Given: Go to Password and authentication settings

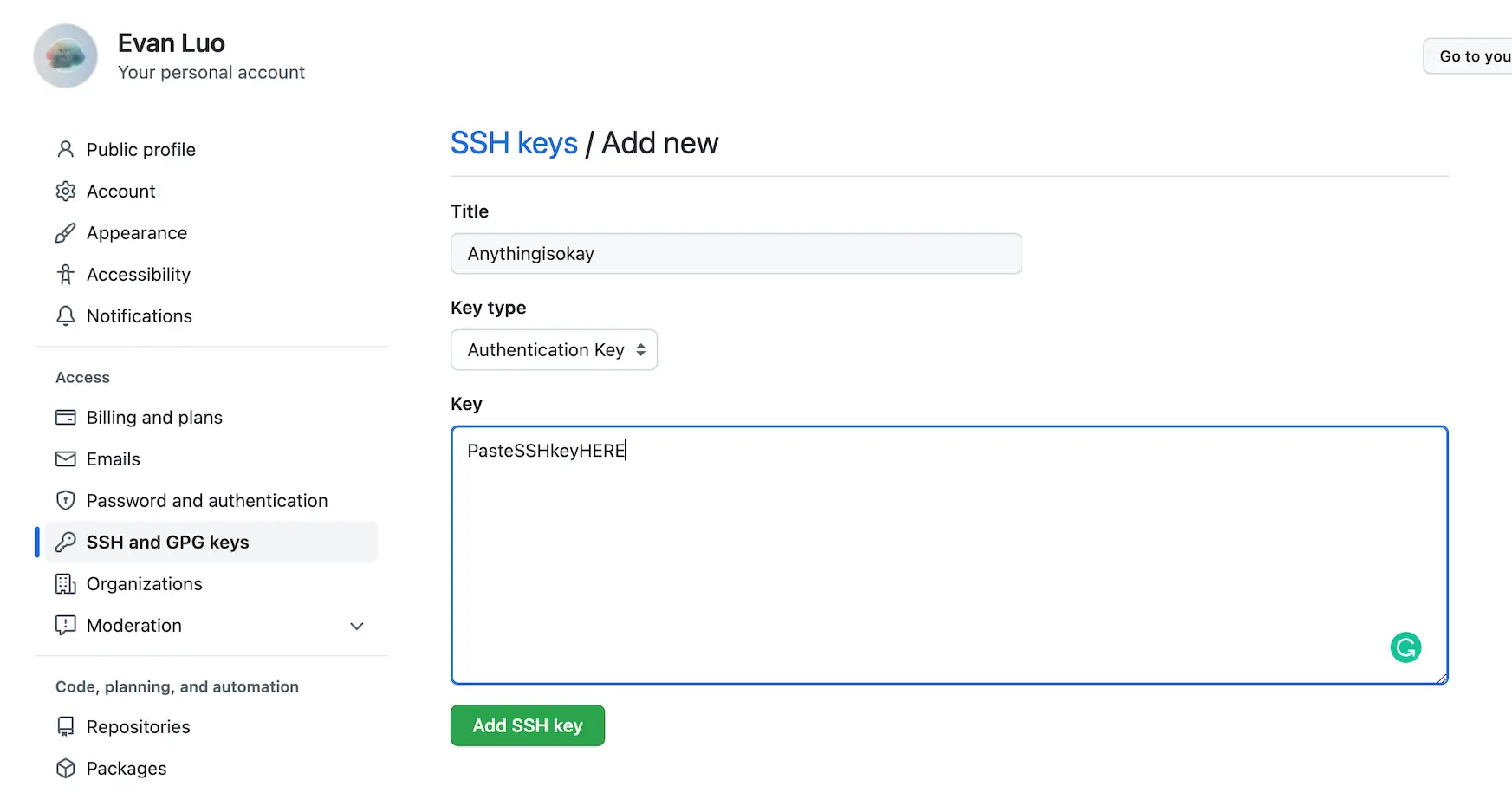Looking at the screenshot, I should 207,500.
